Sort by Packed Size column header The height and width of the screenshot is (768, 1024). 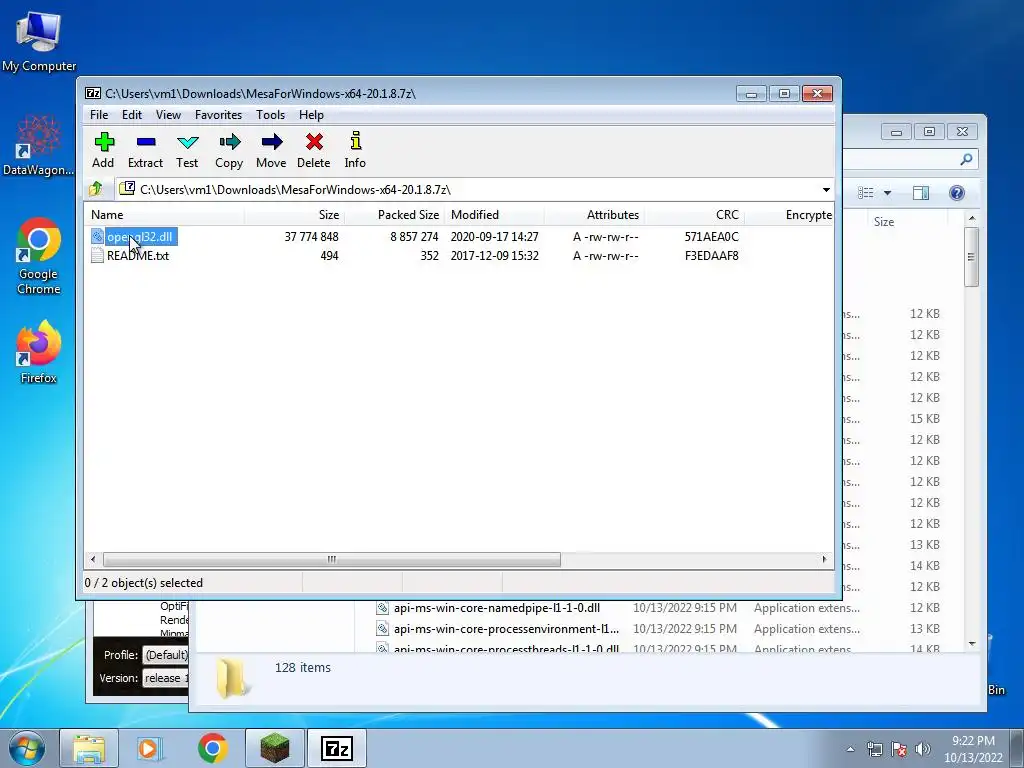coord(394,215)
